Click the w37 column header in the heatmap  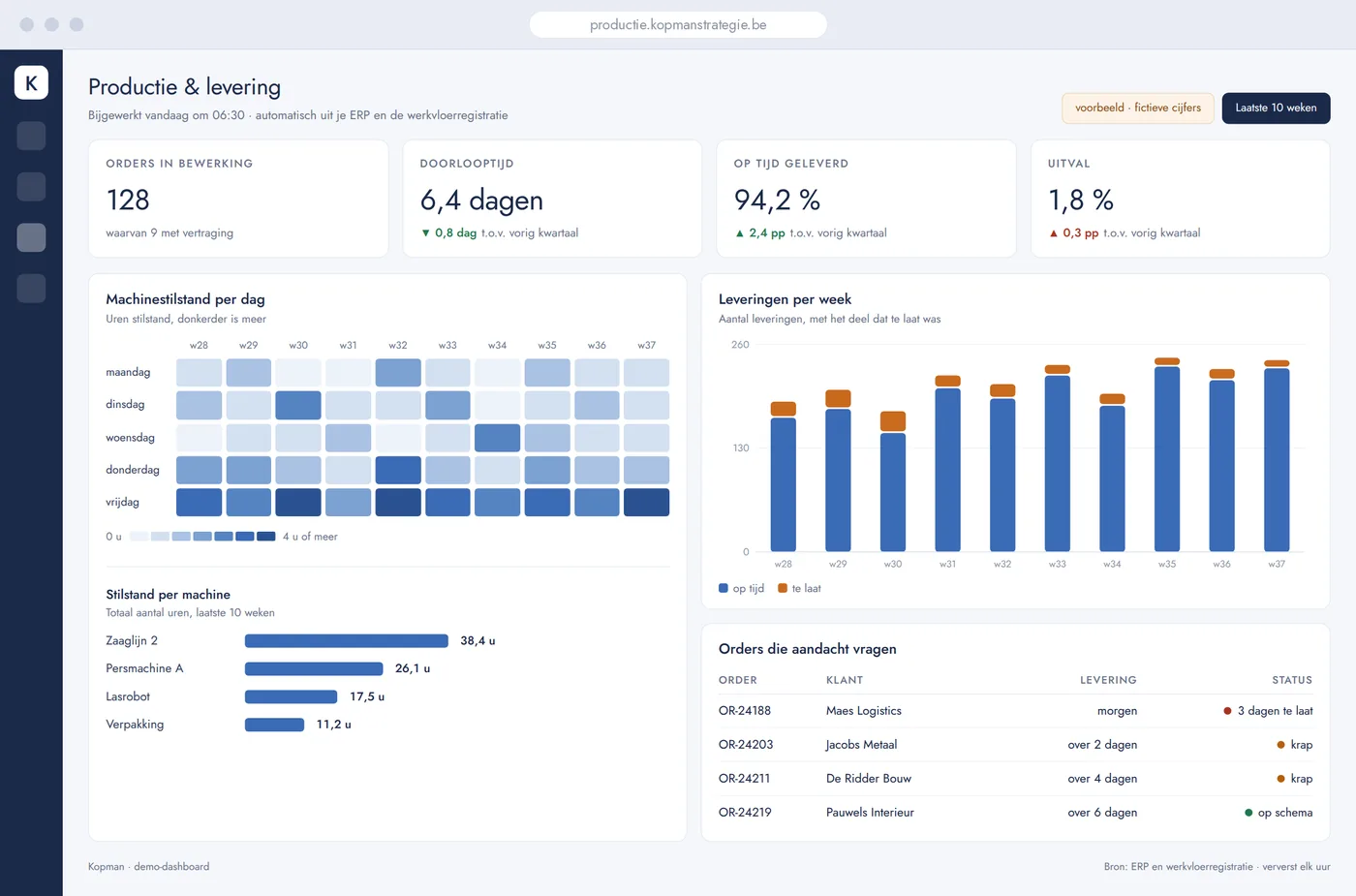click(646, 345)
